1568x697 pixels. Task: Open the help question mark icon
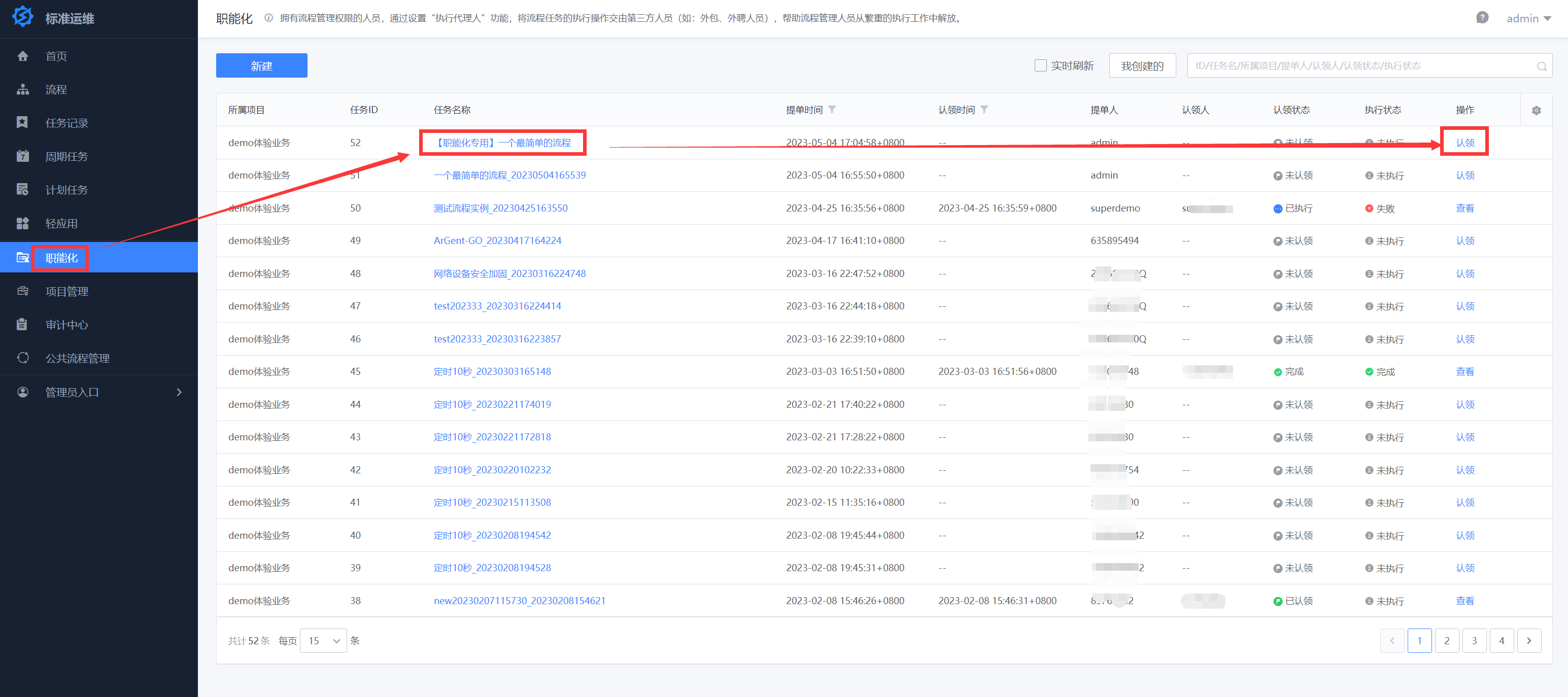pos(1482,18)
